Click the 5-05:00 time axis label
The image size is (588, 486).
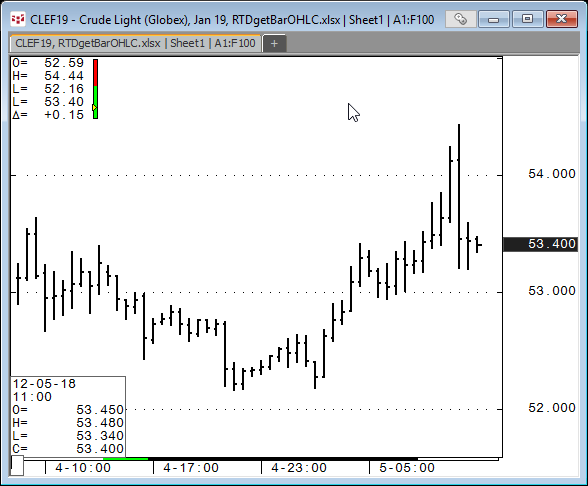coord(407,468)
